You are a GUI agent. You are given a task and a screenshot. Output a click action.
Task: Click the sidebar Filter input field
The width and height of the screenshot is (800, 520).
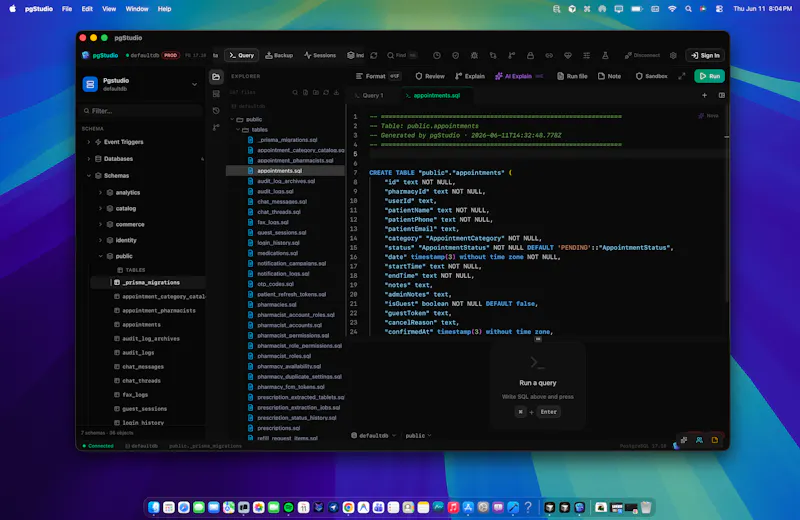coord(142,111)
